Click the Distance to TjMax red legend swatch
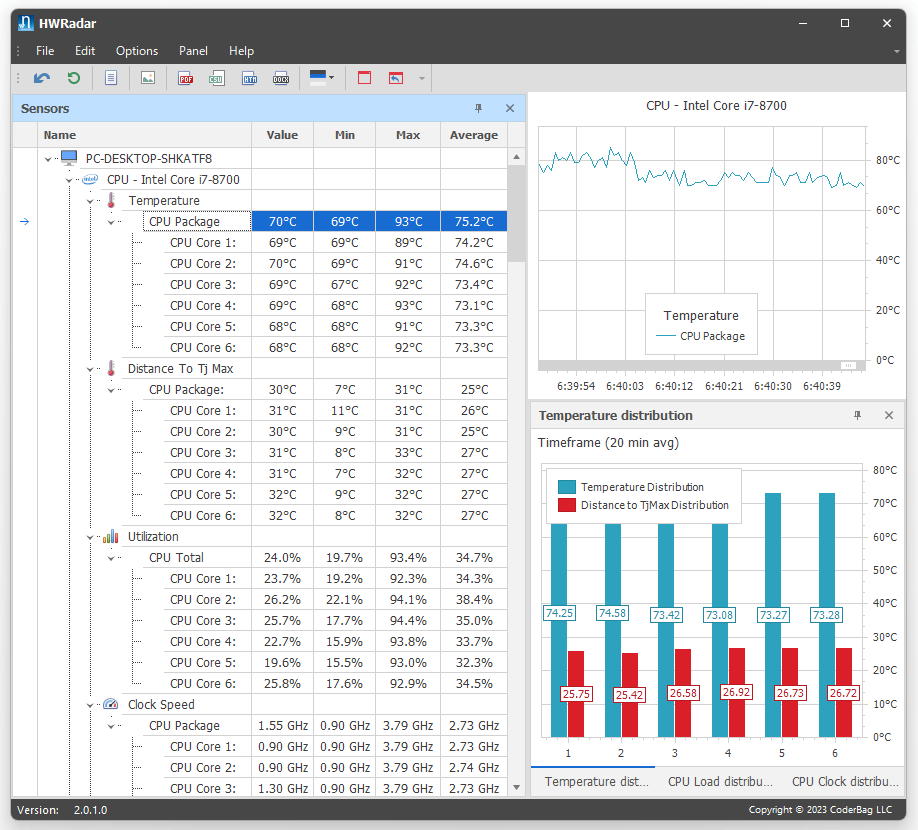 (x=567, y=505)
